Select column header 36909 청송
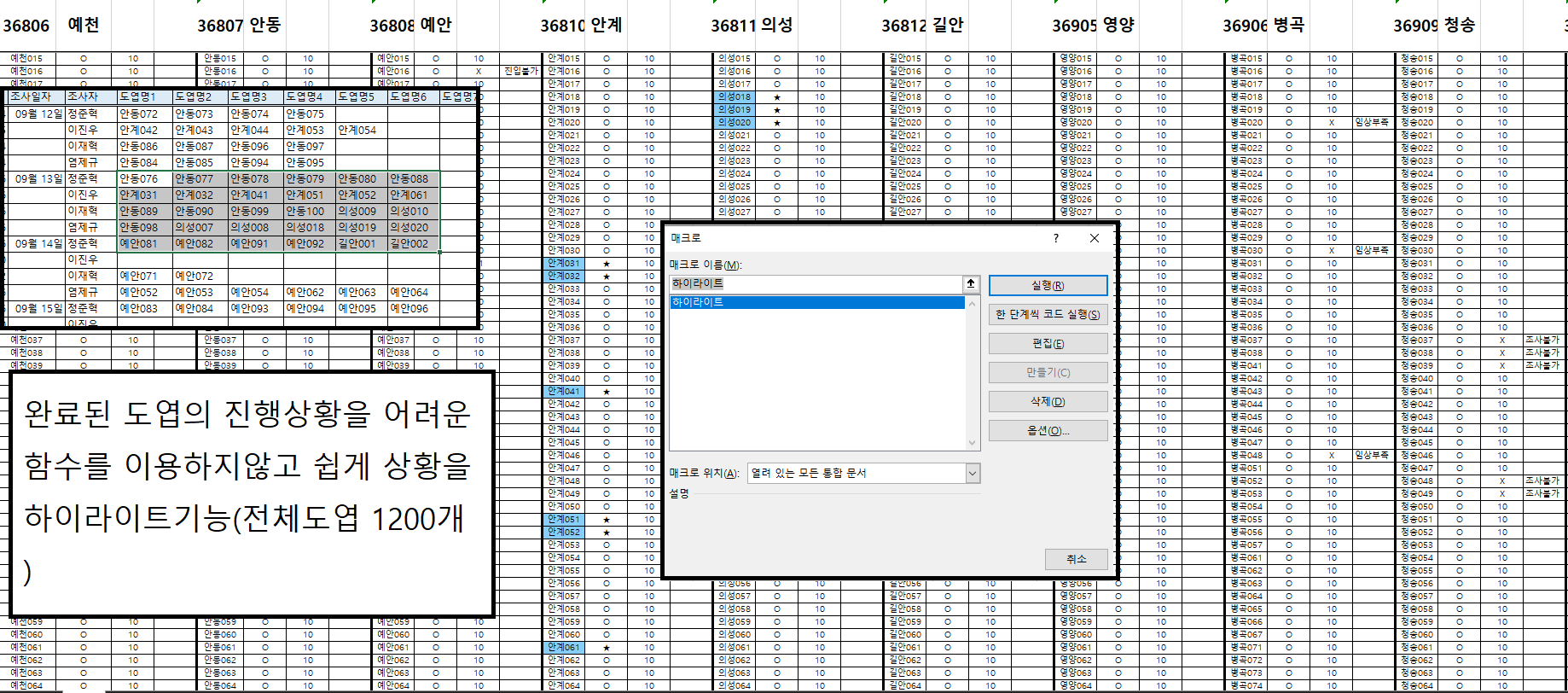The width and height of the screenshot is (1568, 693). coord(1434,25)
